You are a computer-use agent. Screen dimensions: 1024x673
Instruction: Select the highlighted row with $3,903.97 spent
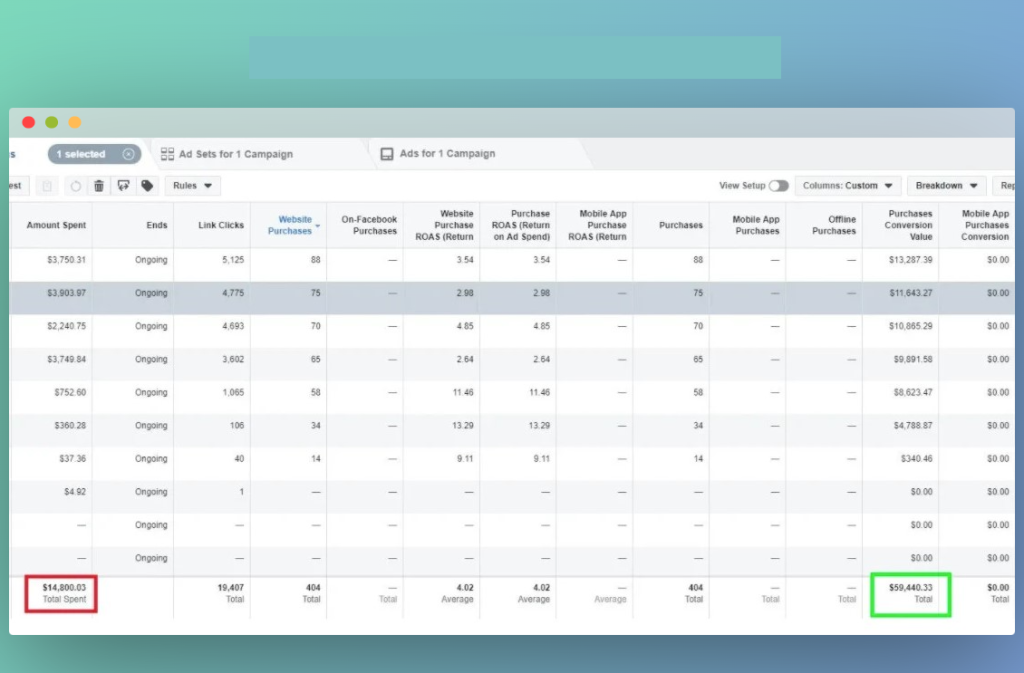(x=58, y=293)
